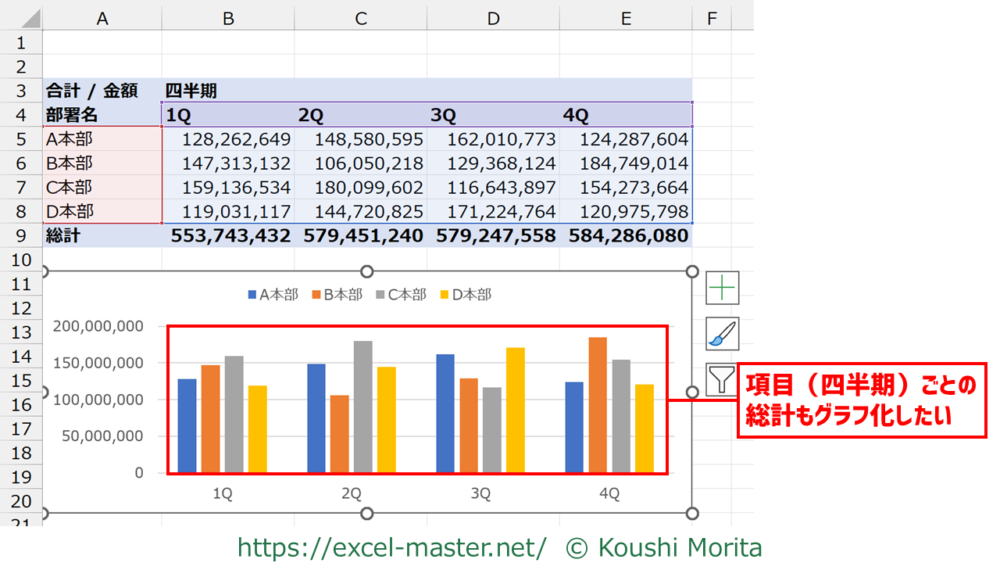This screenshot has height=563, width=1000.
Task: Select column E header
Action: pos(626,17)
